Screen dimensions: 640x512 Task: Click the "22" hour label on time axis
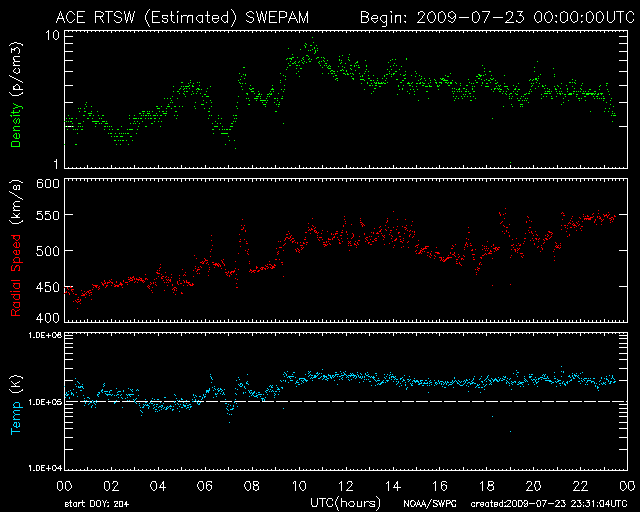click(580, 486)
